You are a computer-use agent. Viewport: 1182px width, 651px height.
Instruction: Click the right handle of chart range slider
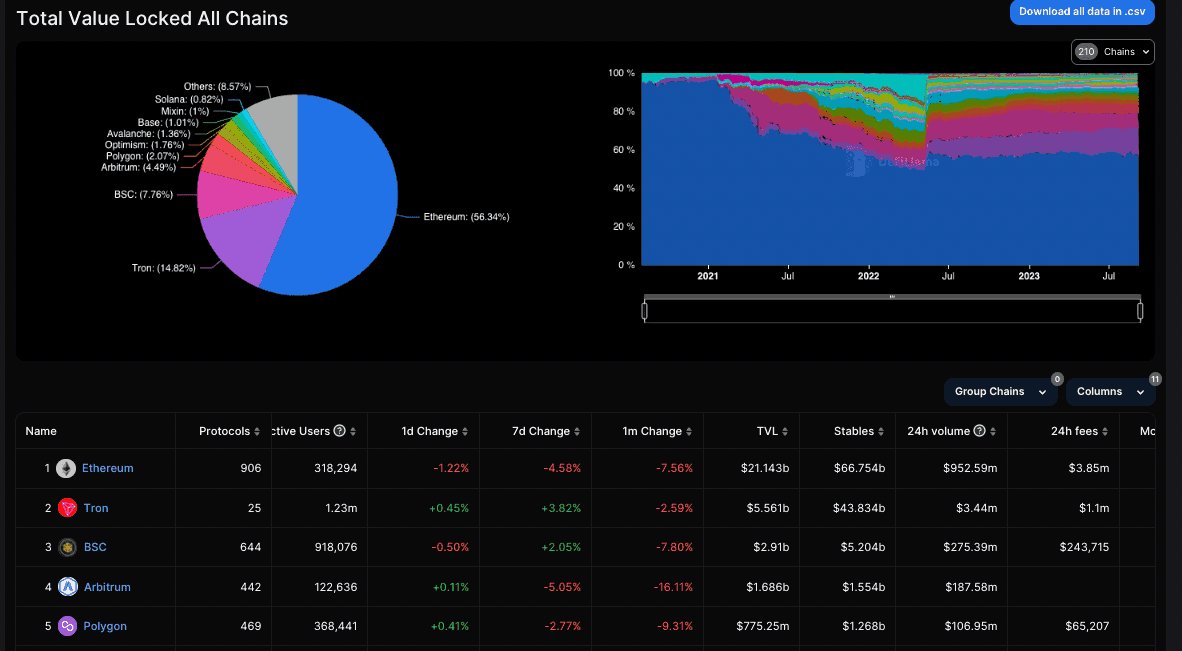(x=1140, y=310)
